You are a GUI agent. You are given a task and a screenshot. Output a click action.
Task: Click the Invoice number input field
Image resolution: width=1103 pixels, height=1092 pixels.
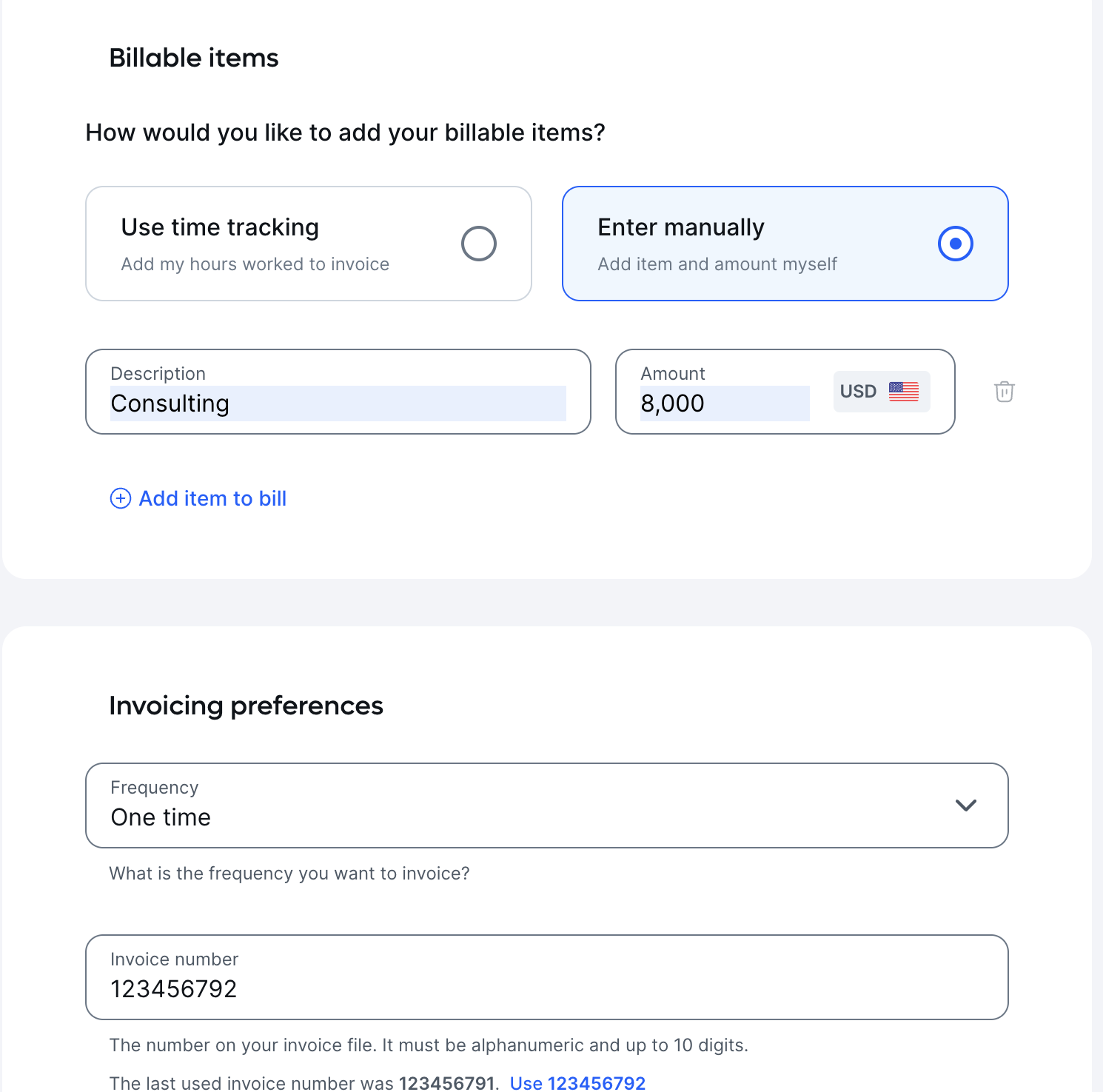click(x=547, y=977)
